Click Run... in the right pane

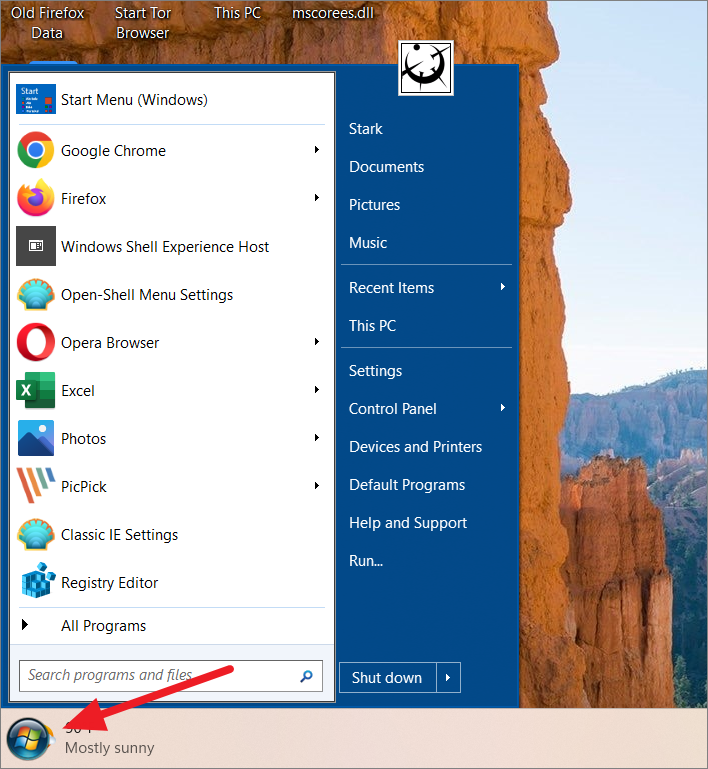click(366, 561)
